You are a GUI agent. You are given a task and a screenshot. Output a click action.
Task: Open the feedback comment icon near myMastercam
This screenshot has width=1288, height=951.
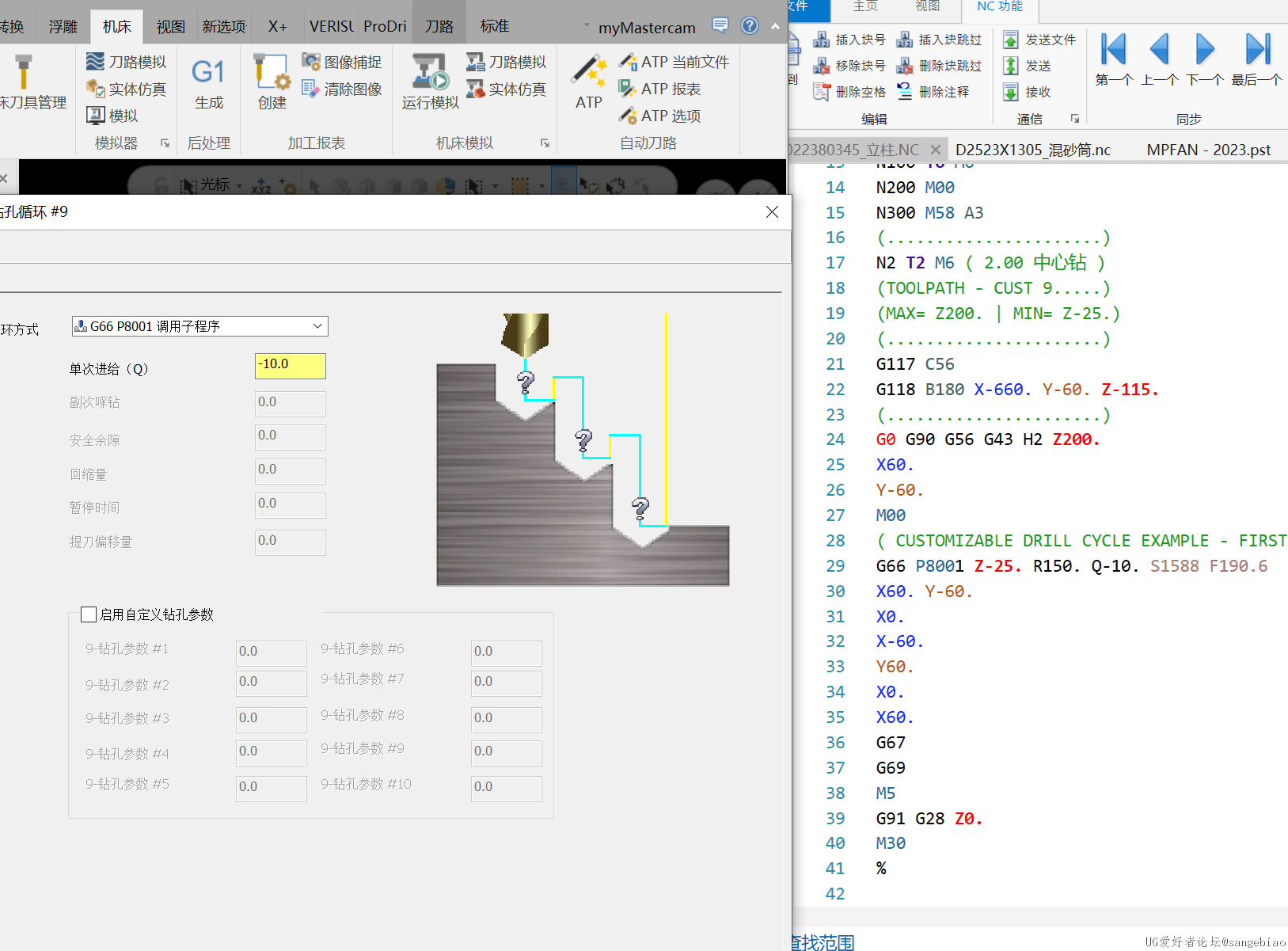[720, 25]
